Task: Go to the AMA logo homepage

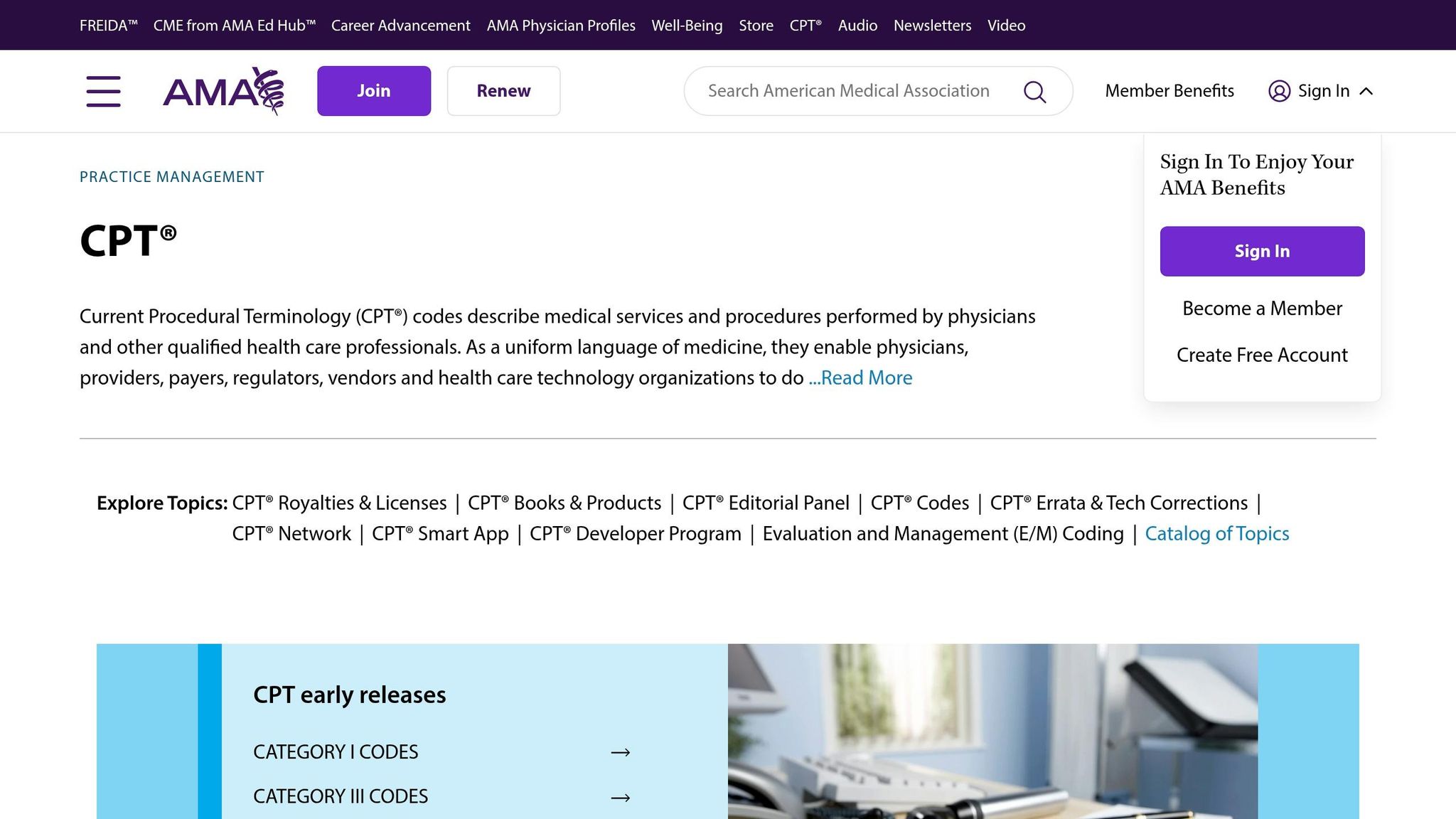Action: (224, 91)
